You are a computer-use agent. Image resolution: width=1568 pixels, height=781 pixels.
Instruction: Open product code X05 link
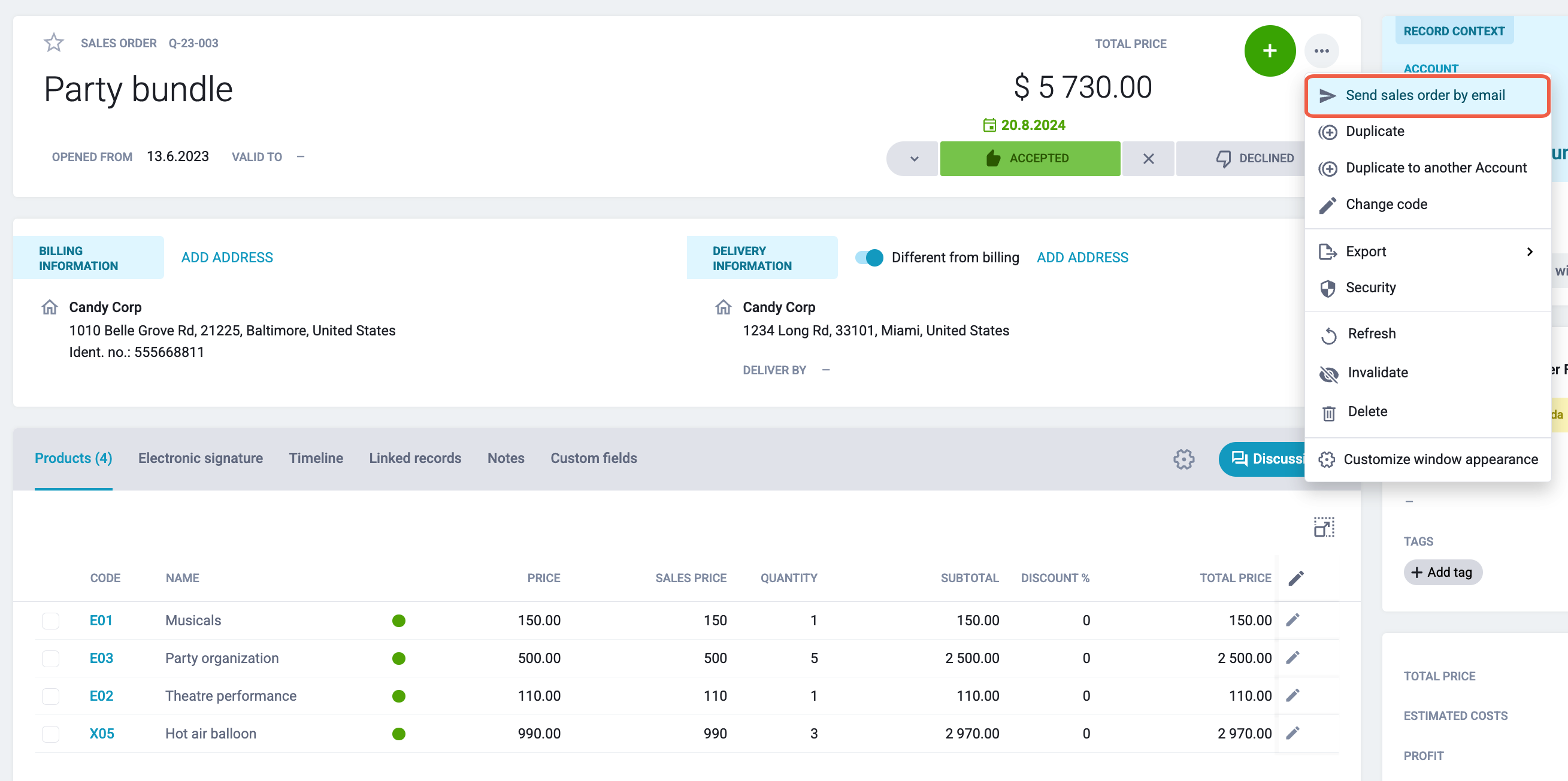coord(102,734)
